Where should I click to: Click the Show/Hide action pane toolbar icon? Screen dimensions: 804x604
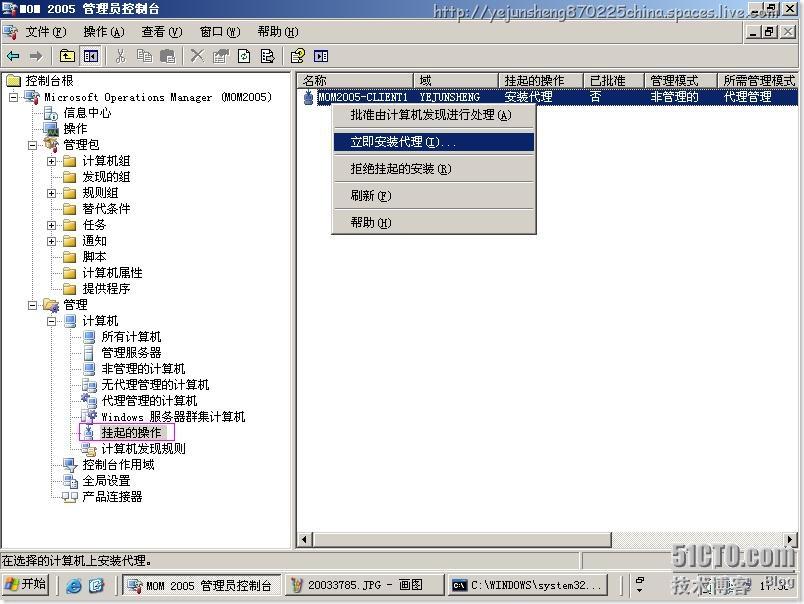point(321,56)
